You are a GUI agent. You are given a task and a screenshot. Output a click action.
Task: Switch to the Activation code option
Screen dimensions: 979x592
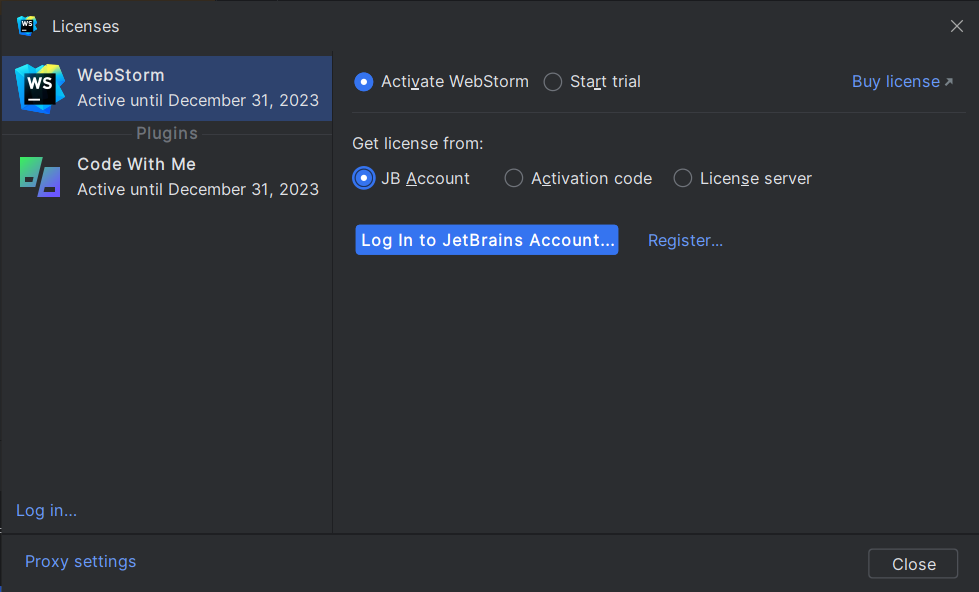click(514, 178)
